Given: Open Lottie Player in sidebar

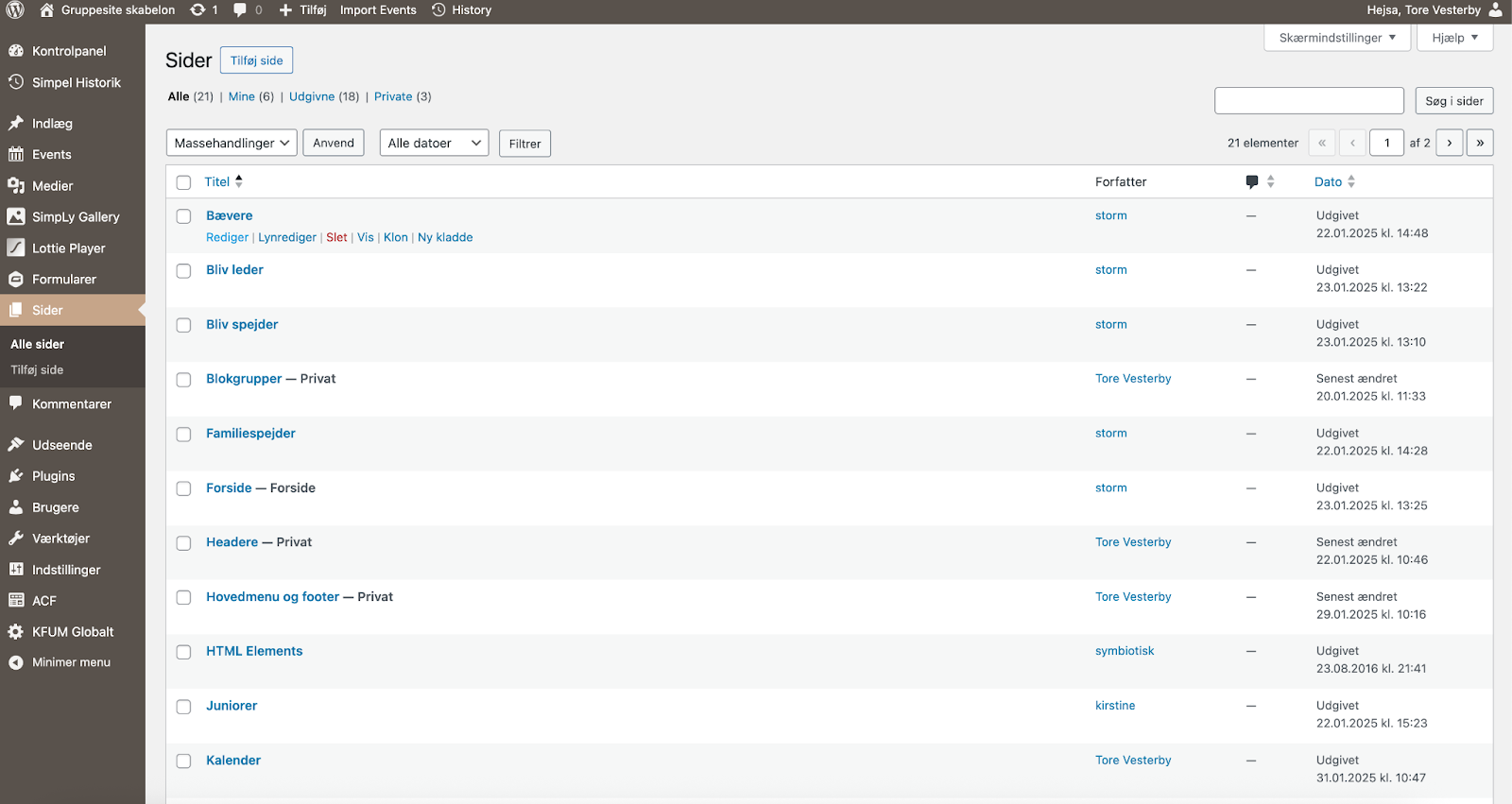Looking at the screenshot, I should (68, 248).
